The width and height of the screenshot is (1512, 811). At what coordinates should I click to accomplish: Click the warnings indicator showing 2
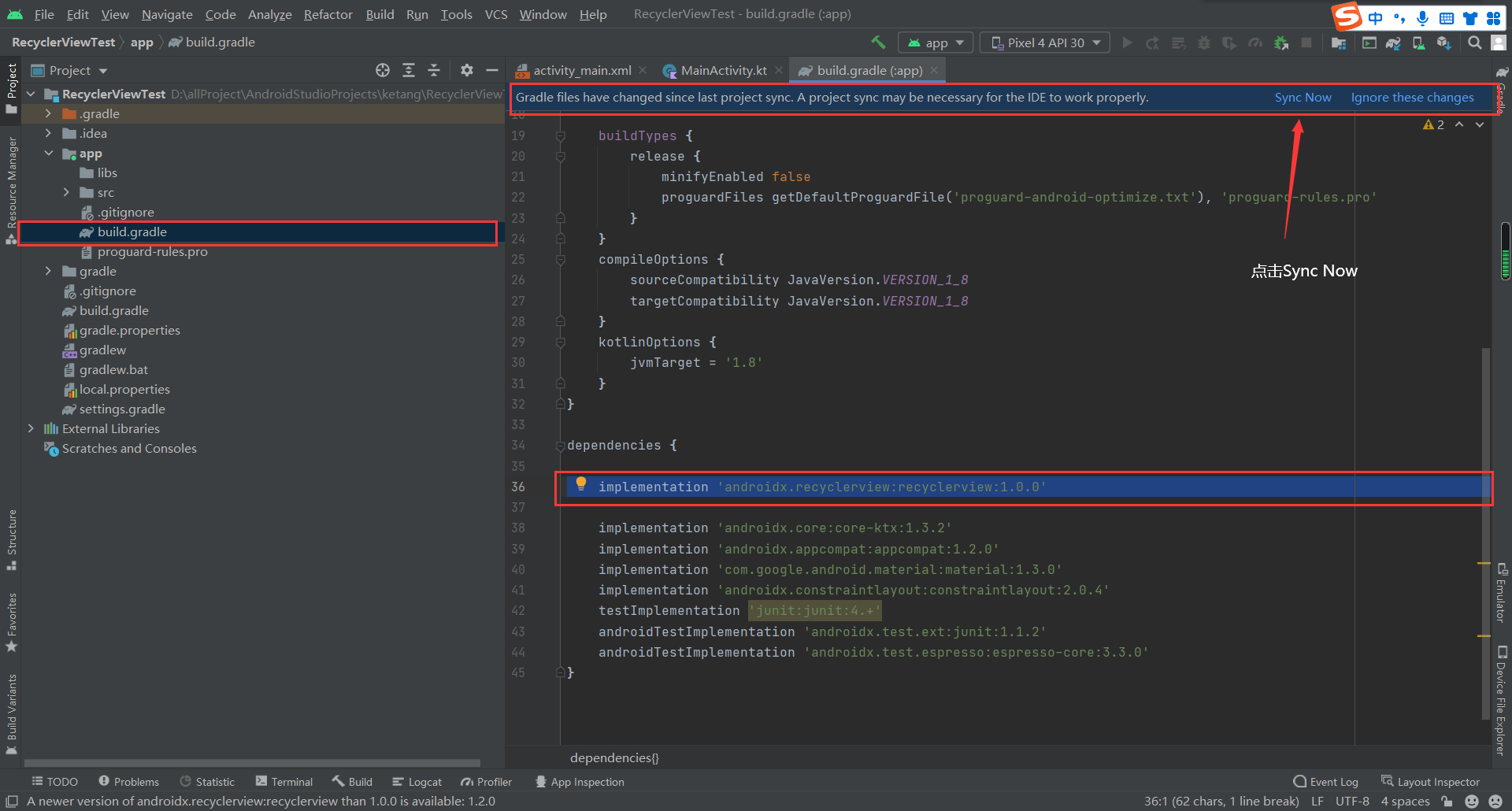coord(1434,124)
